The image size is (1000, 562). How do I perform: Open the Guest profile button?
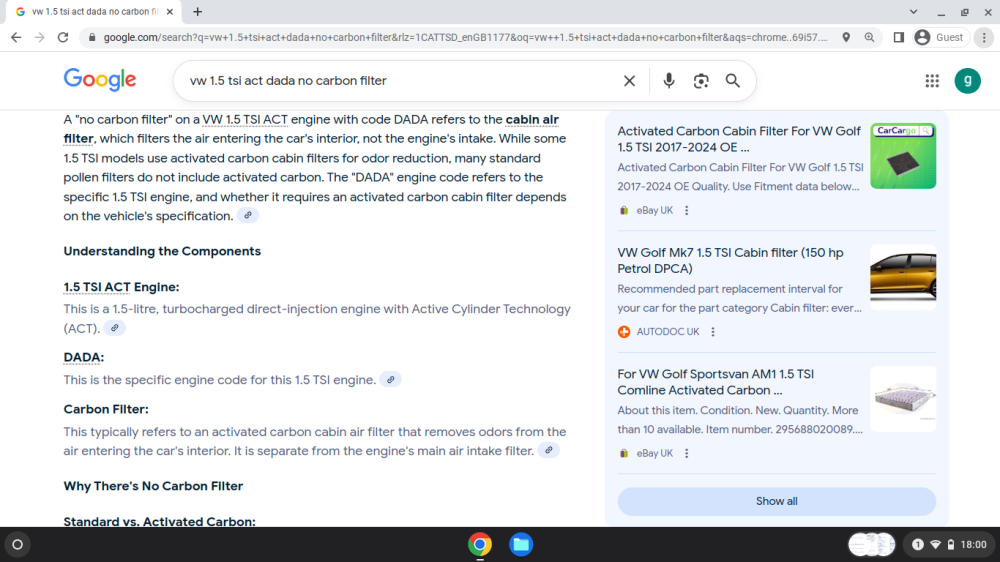(x=939, y=38)
